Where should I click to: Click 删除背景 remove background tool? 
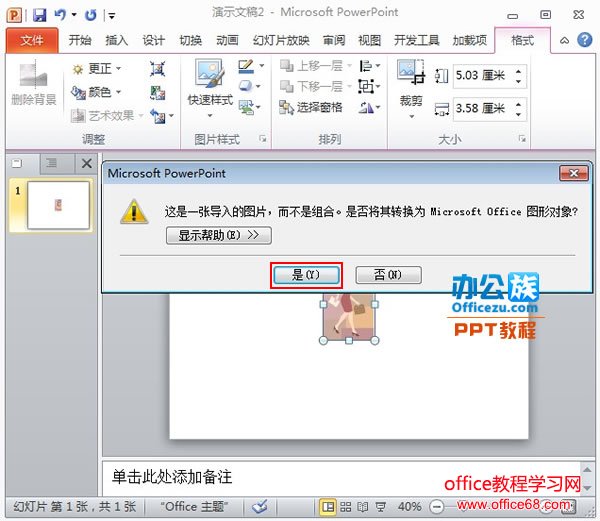[34, 83]
